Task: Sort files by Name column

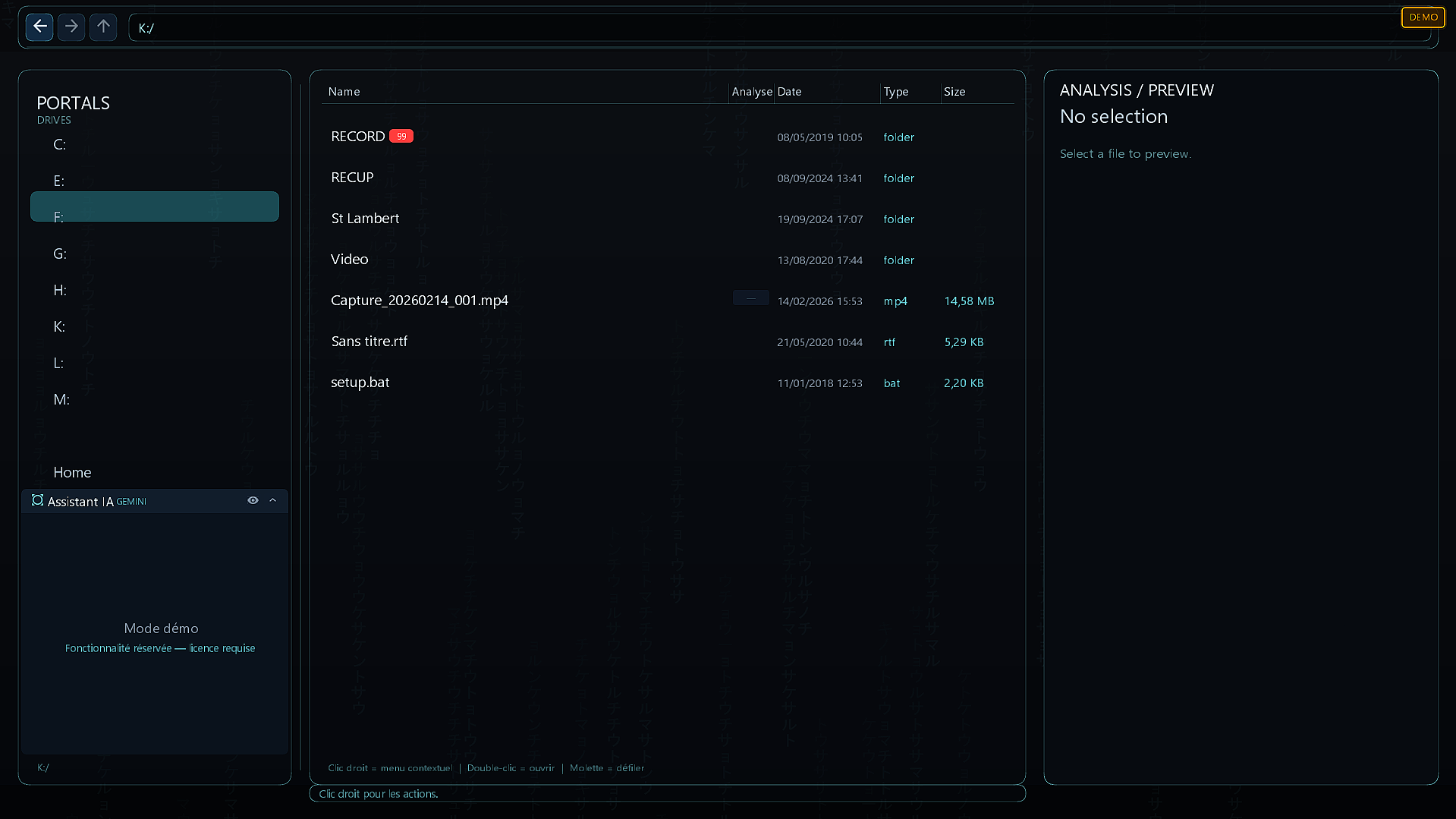Action: [x=344, y=91]
